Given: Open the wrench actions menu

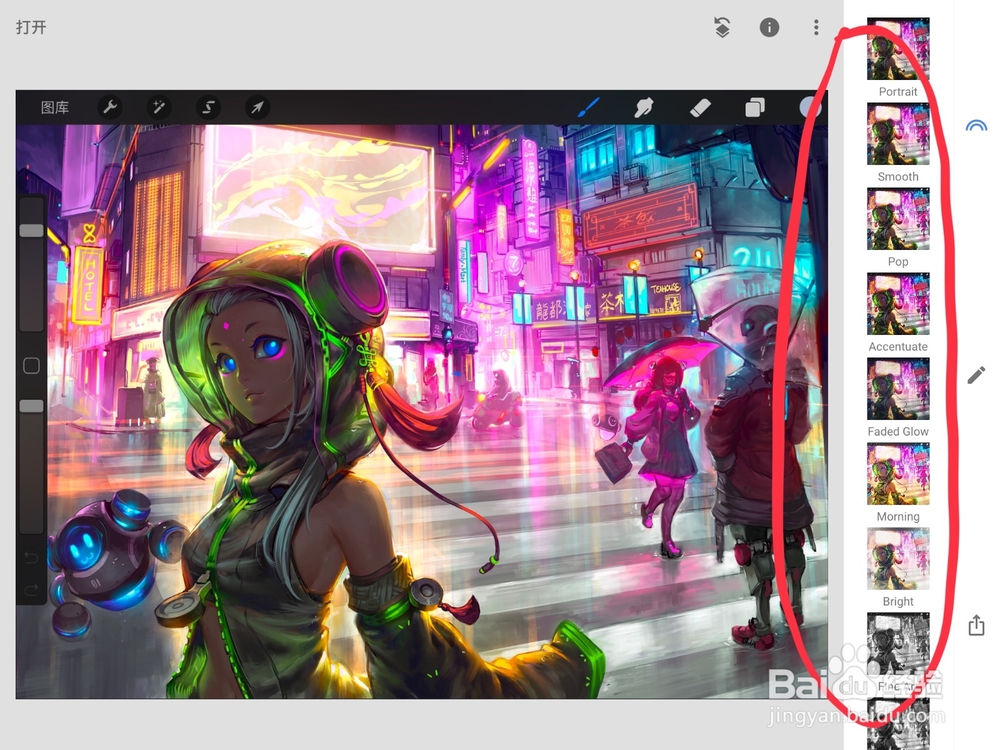Looking at the screenshot, I should tap(110, 107).
